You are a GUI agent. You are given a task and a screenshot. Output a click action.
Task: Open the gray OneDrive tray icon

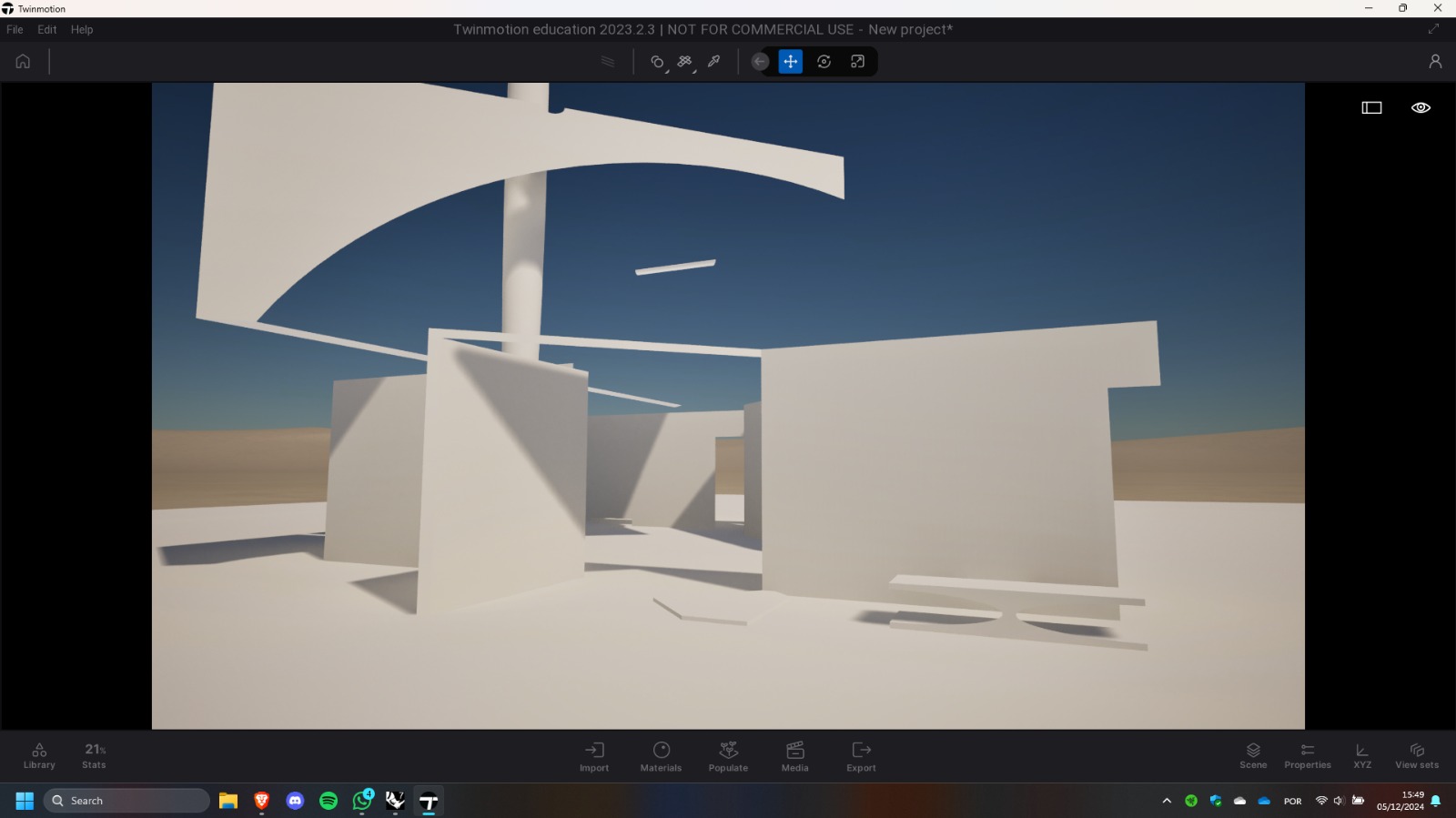(x=1239, y=801)
